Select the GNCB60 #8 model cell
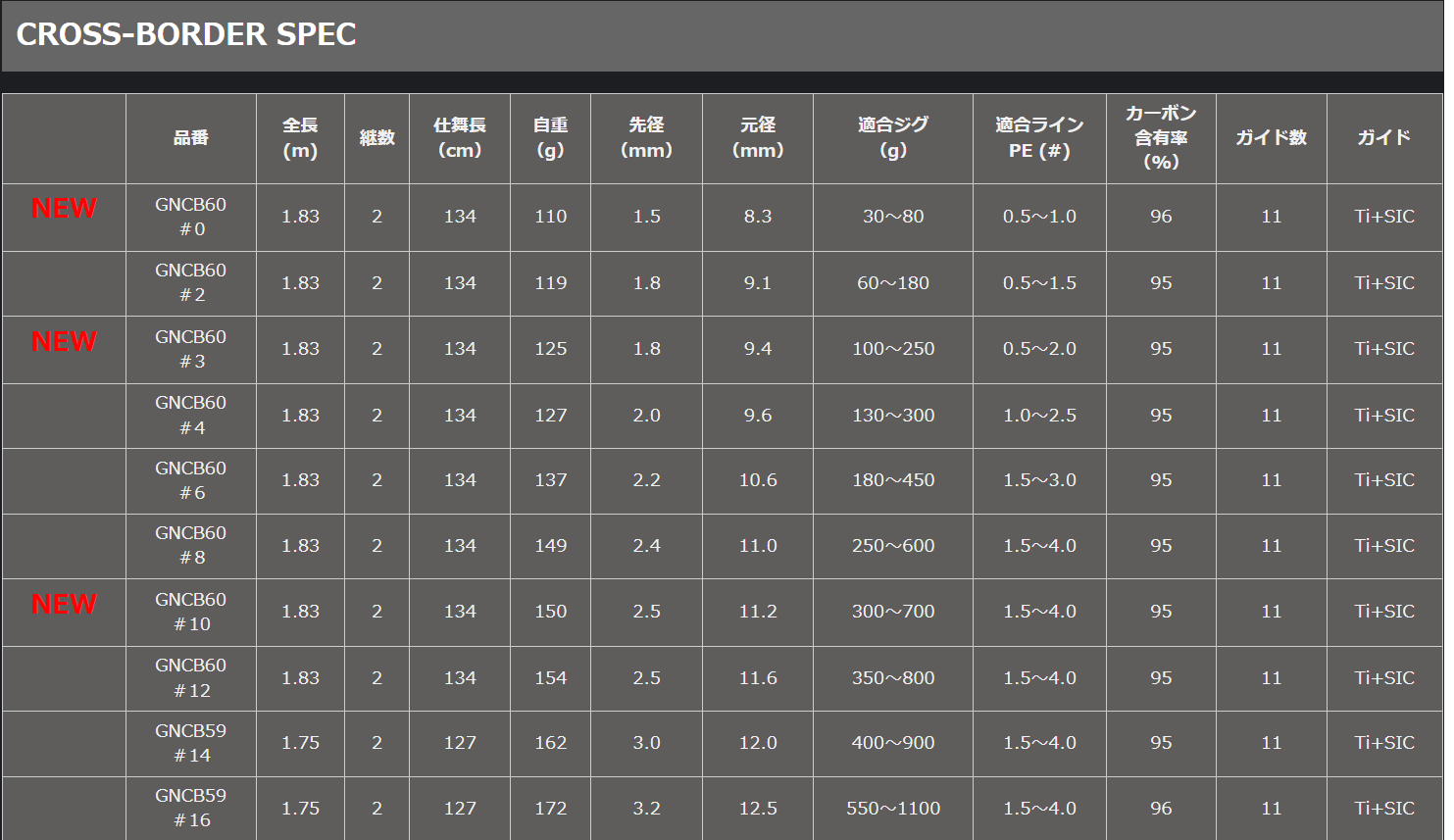Screen dimensions: 1454x840 [x=191, y=546]
